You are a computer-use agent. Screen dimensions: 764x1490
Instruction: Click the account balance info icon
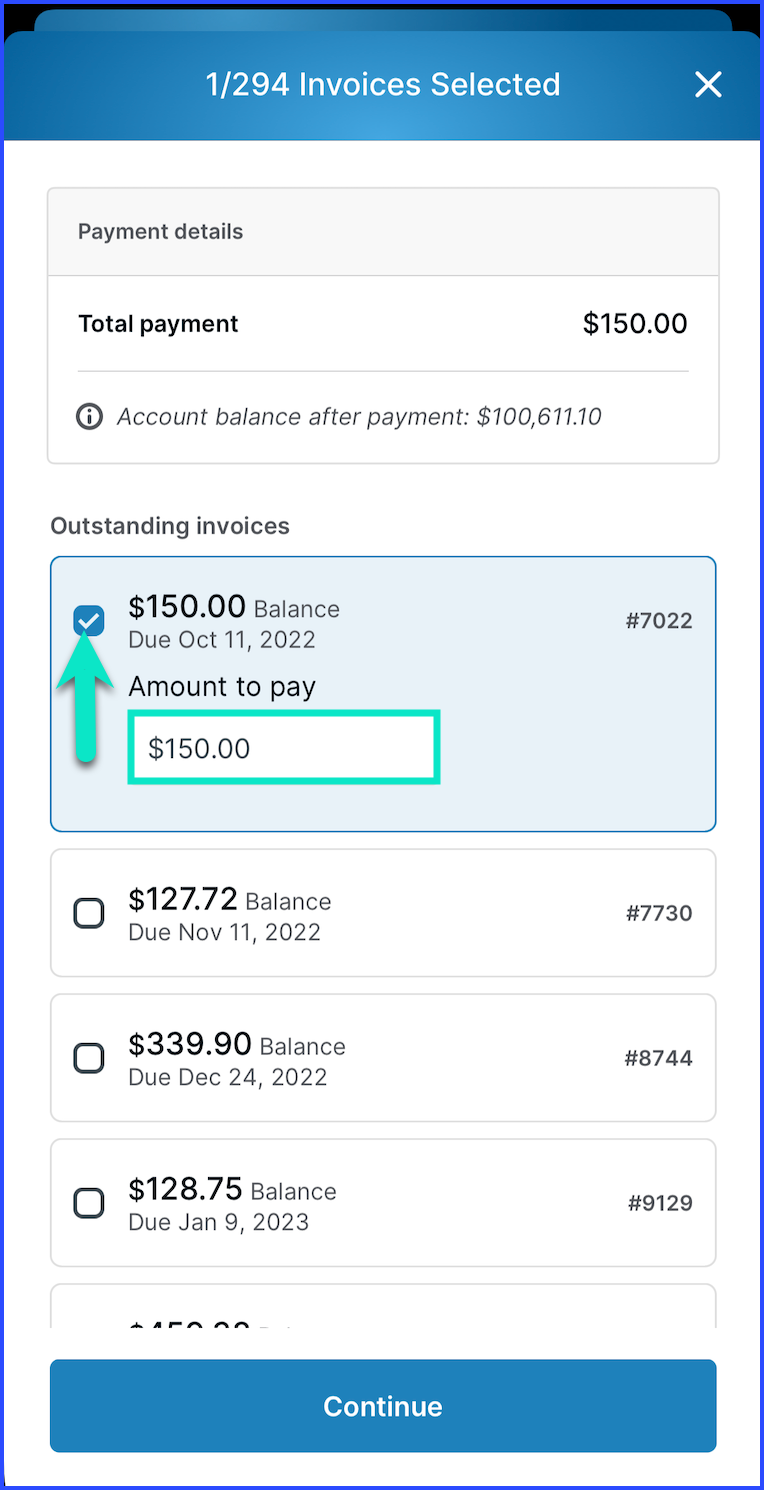(x=90, y=416)
